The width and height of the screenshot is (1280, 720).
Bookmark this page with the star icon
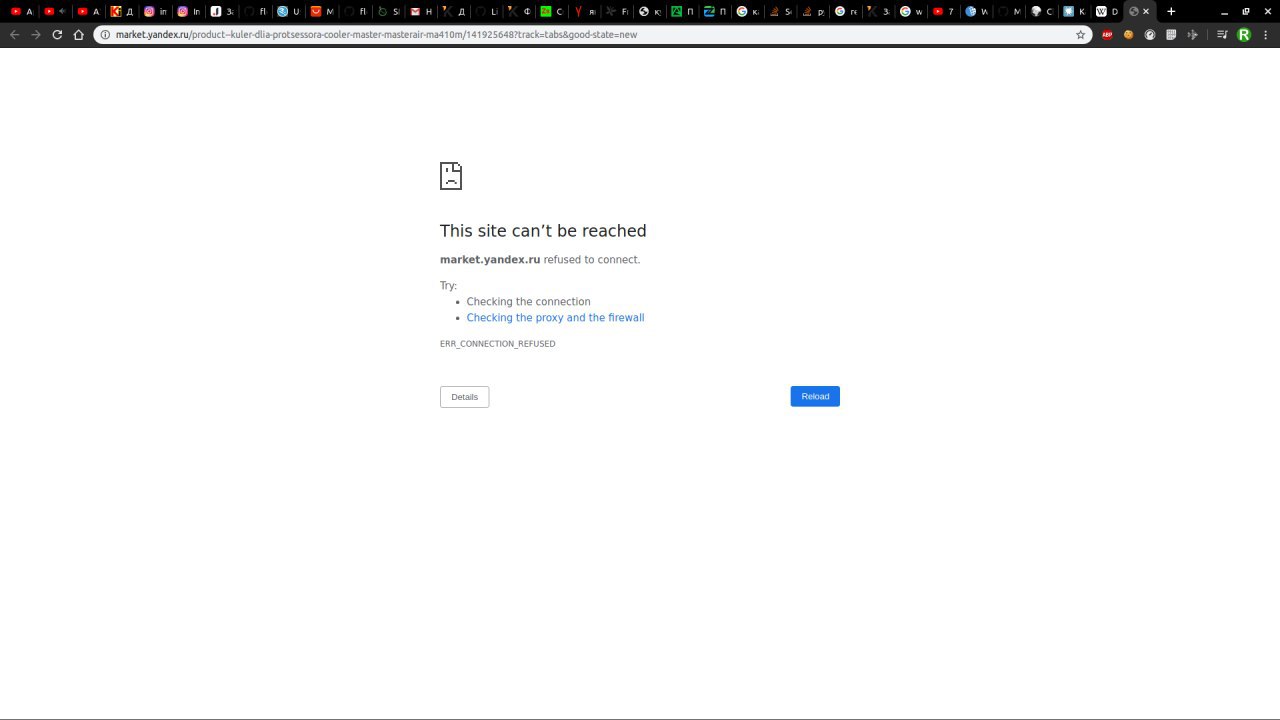(x=1080, y=34)
